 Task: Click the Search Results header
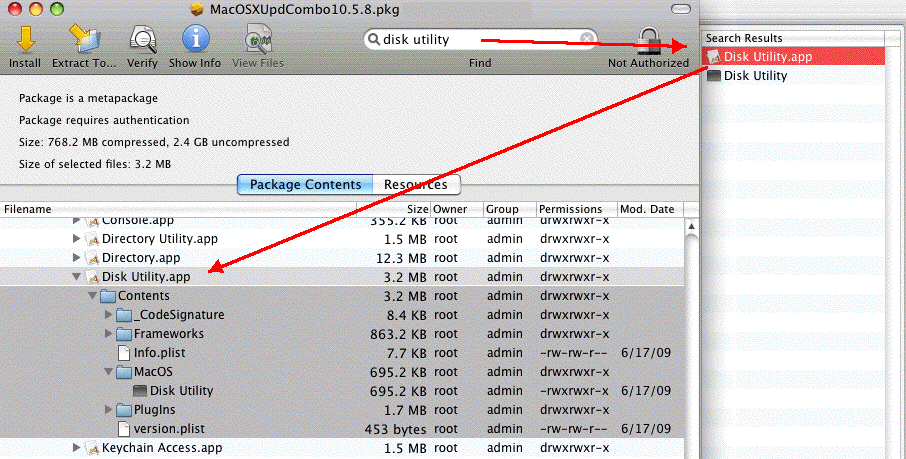tap(793, 38)
